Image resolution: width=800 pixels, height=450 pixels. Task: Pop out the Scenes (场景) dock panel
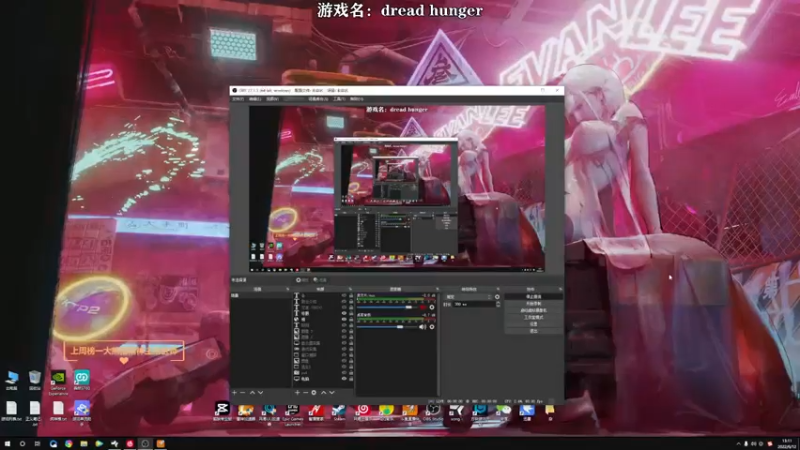(287, 289)
